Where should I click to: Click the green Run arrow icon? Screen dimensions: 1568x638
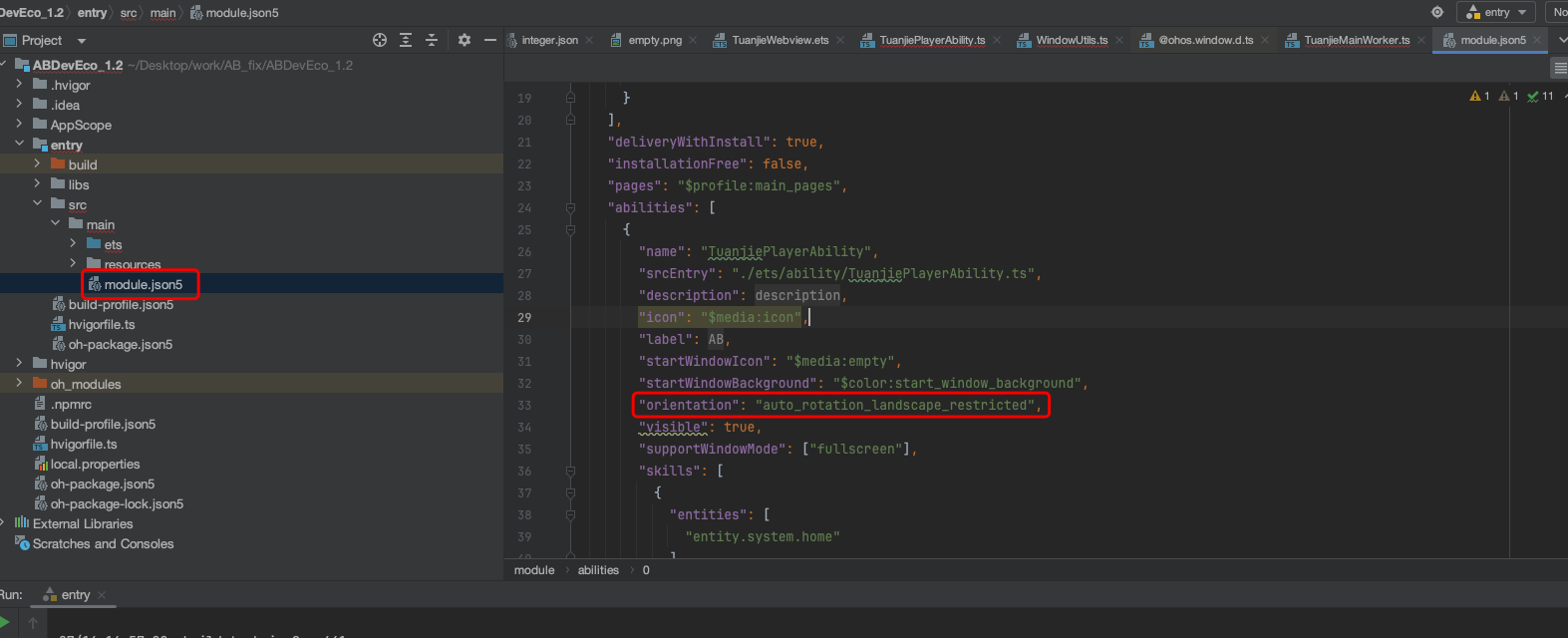(x=5, y=623)
